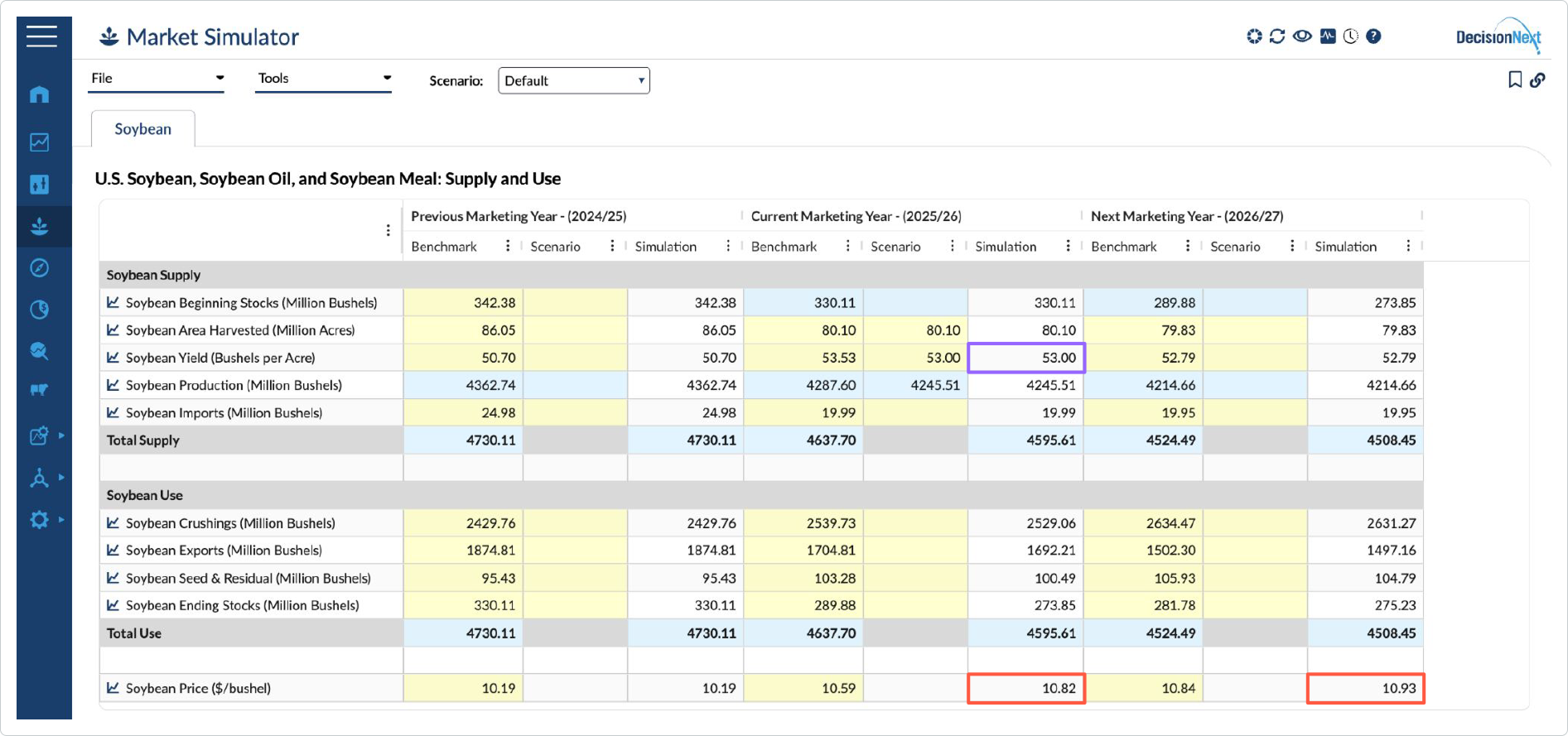Open the line chart sidebar icon

tap(39, 142)
